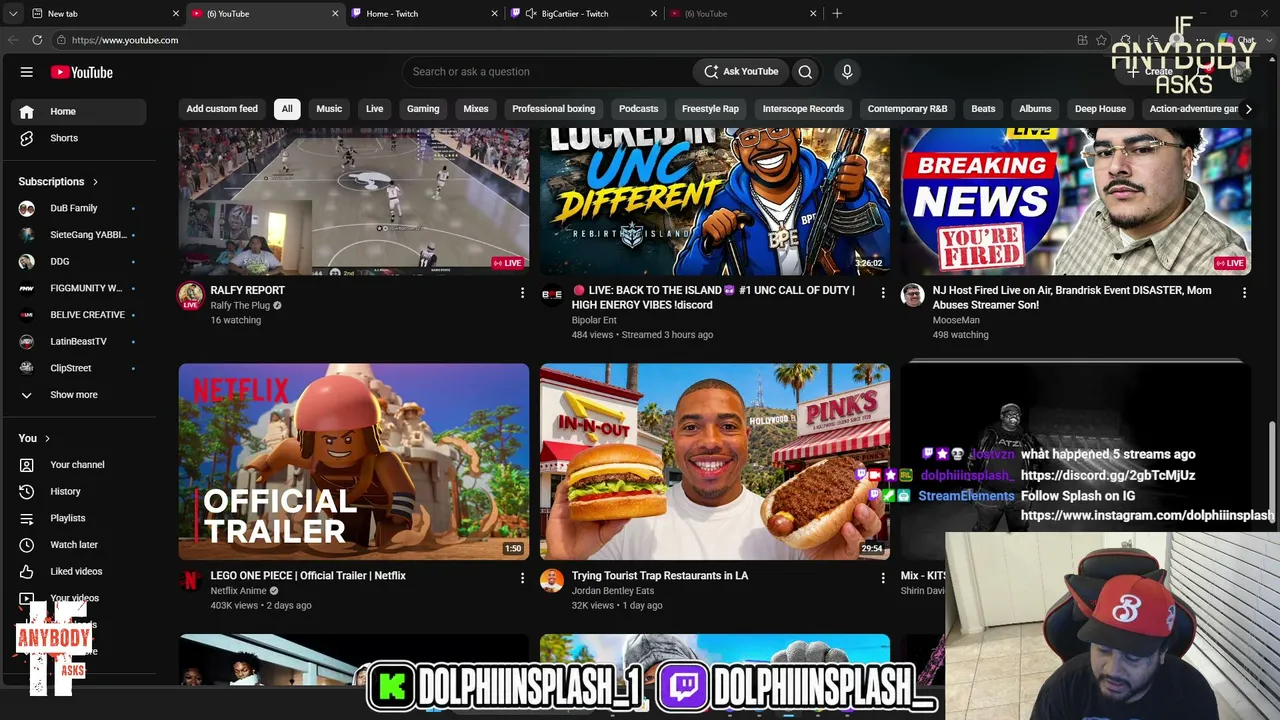
Task: Open MooseMan channel avatar
Action: (913, 294)
